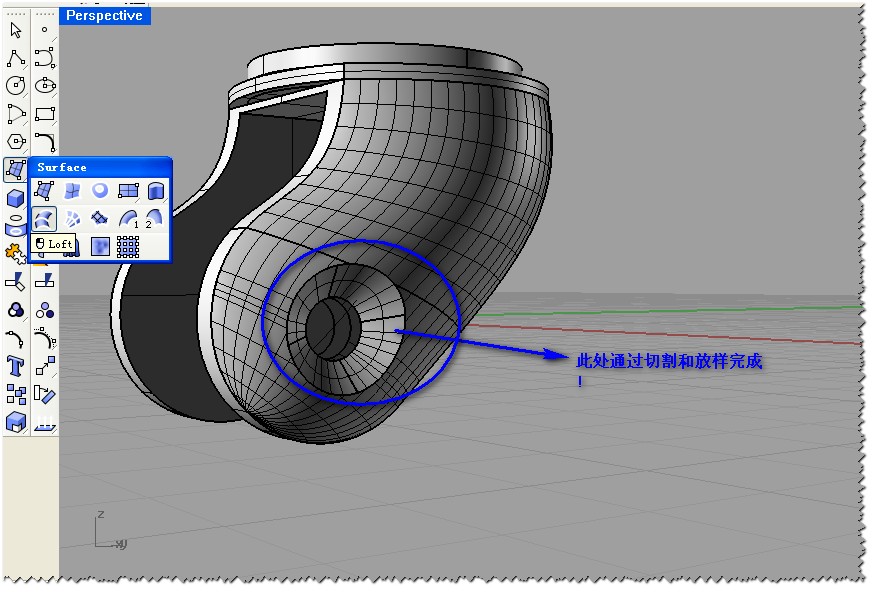Viewport: 875px width, 592px height.
Task: Open the Box solid tool
Action: tap(16, 198)
